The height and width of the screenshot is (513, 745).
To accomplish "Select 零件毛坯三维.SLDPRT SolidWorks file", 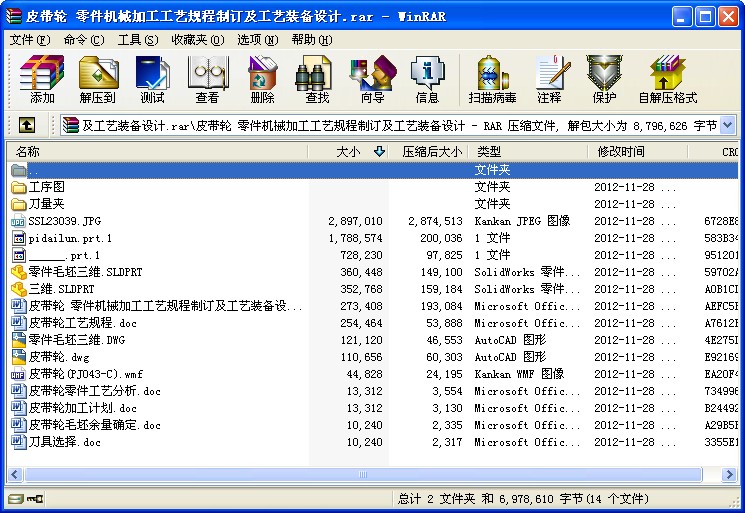I will [x=77, y=272].
